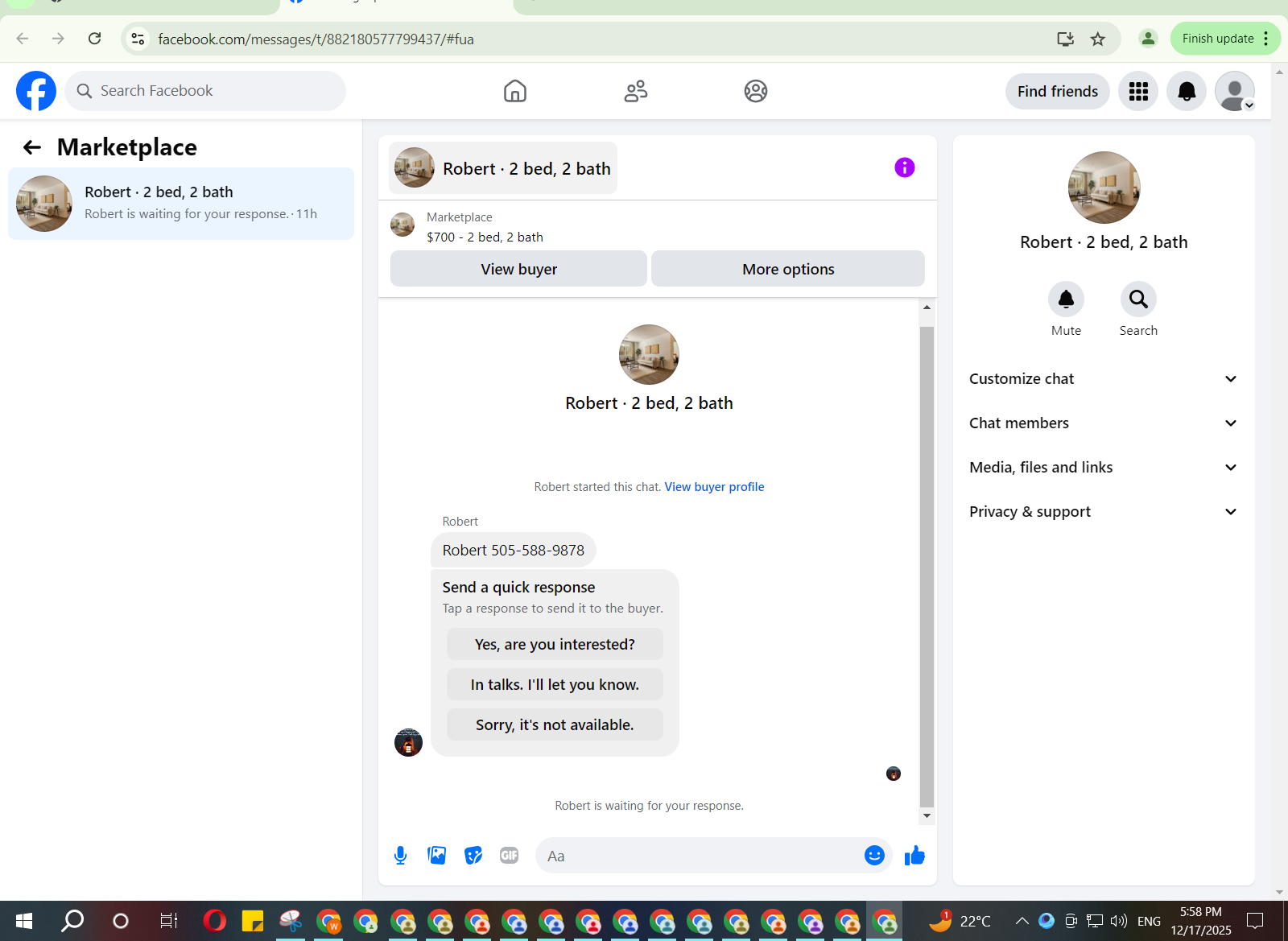This screenshot has width=1288, height=941.
Task: Expand Customize chat section
Action: (x=1103, y=379)
